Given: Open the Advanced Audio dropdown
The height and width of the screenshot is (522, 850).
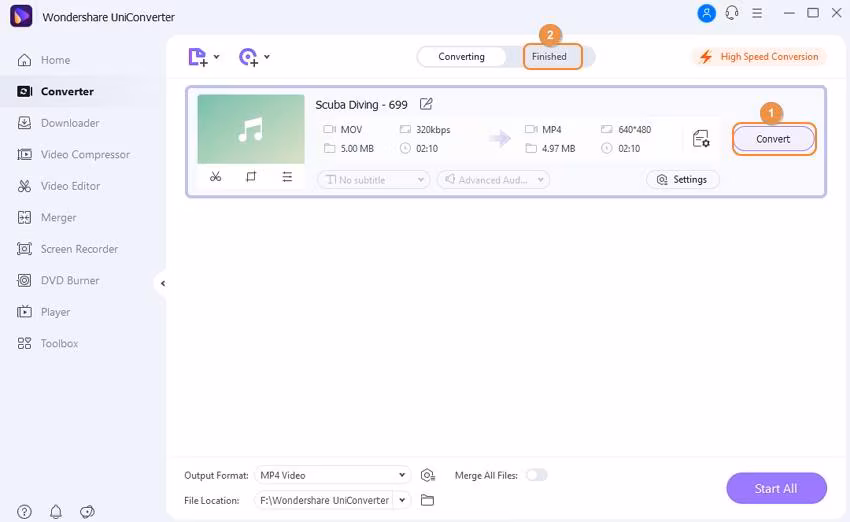Looking at the screenshot, I should (x=493, y=179).
